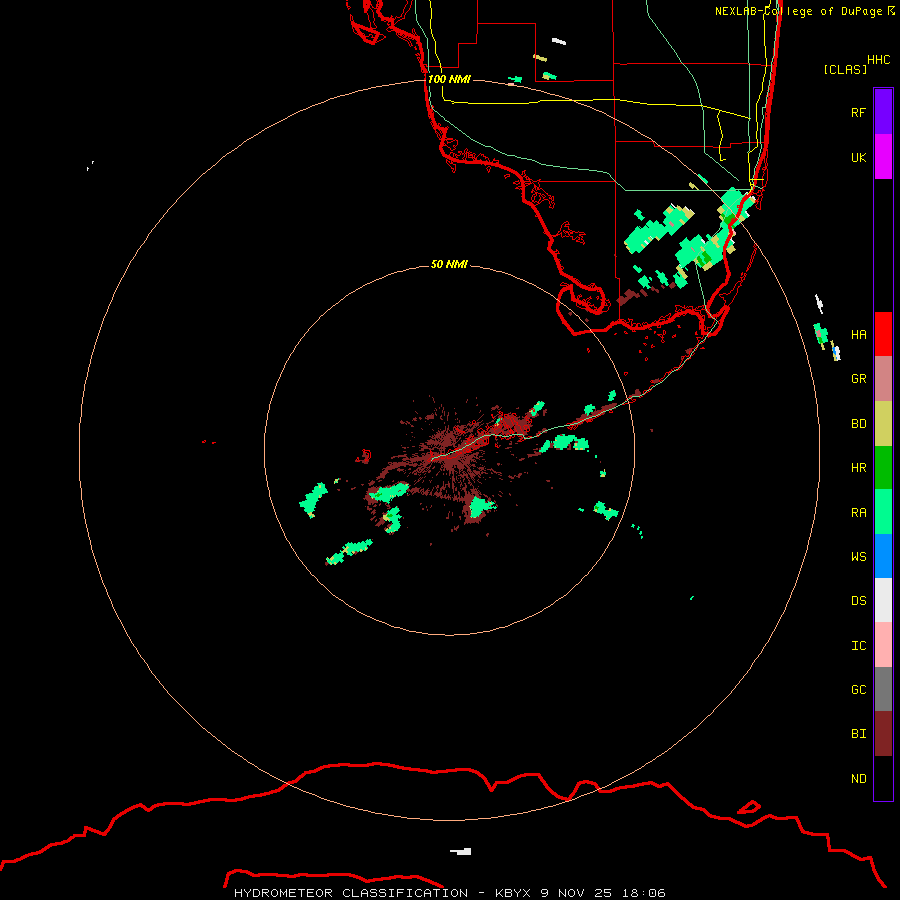The image size is (900, 900).
Task: Click the radar site center clutter burst
Action: pyautogui.click(x=453, y=453)
